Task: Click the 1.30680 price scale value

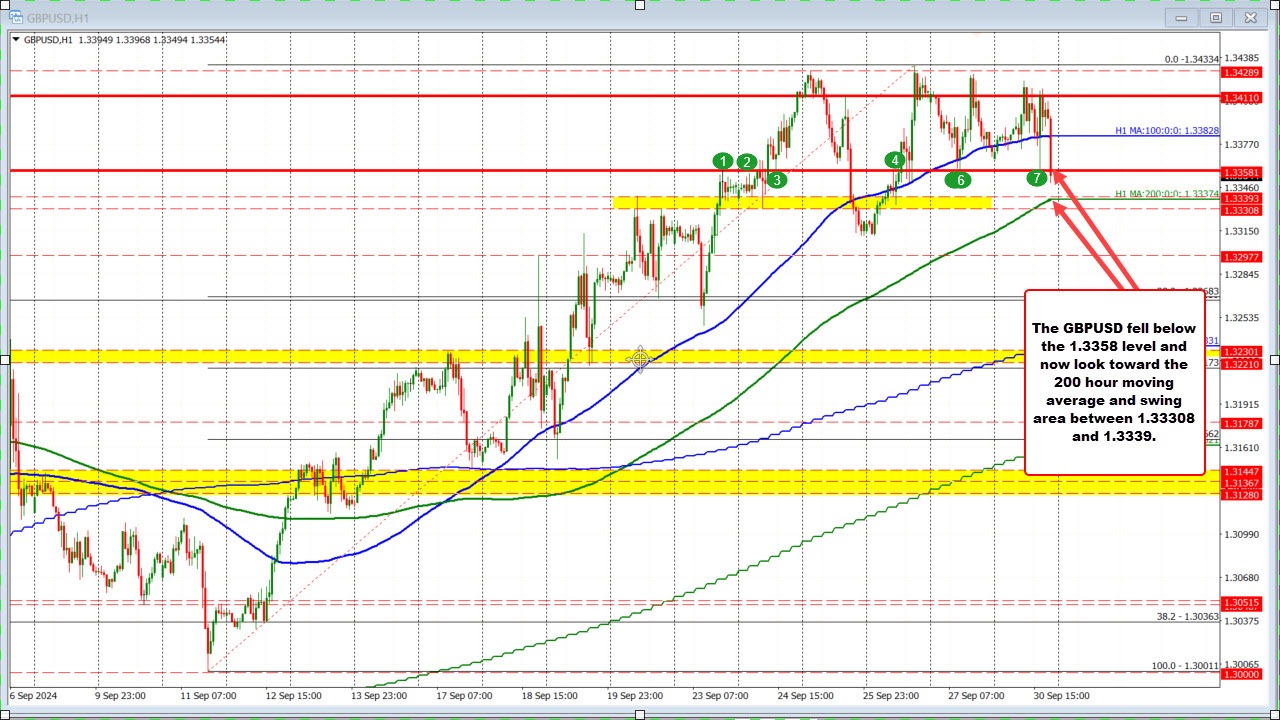Action: coord(1240,578)
